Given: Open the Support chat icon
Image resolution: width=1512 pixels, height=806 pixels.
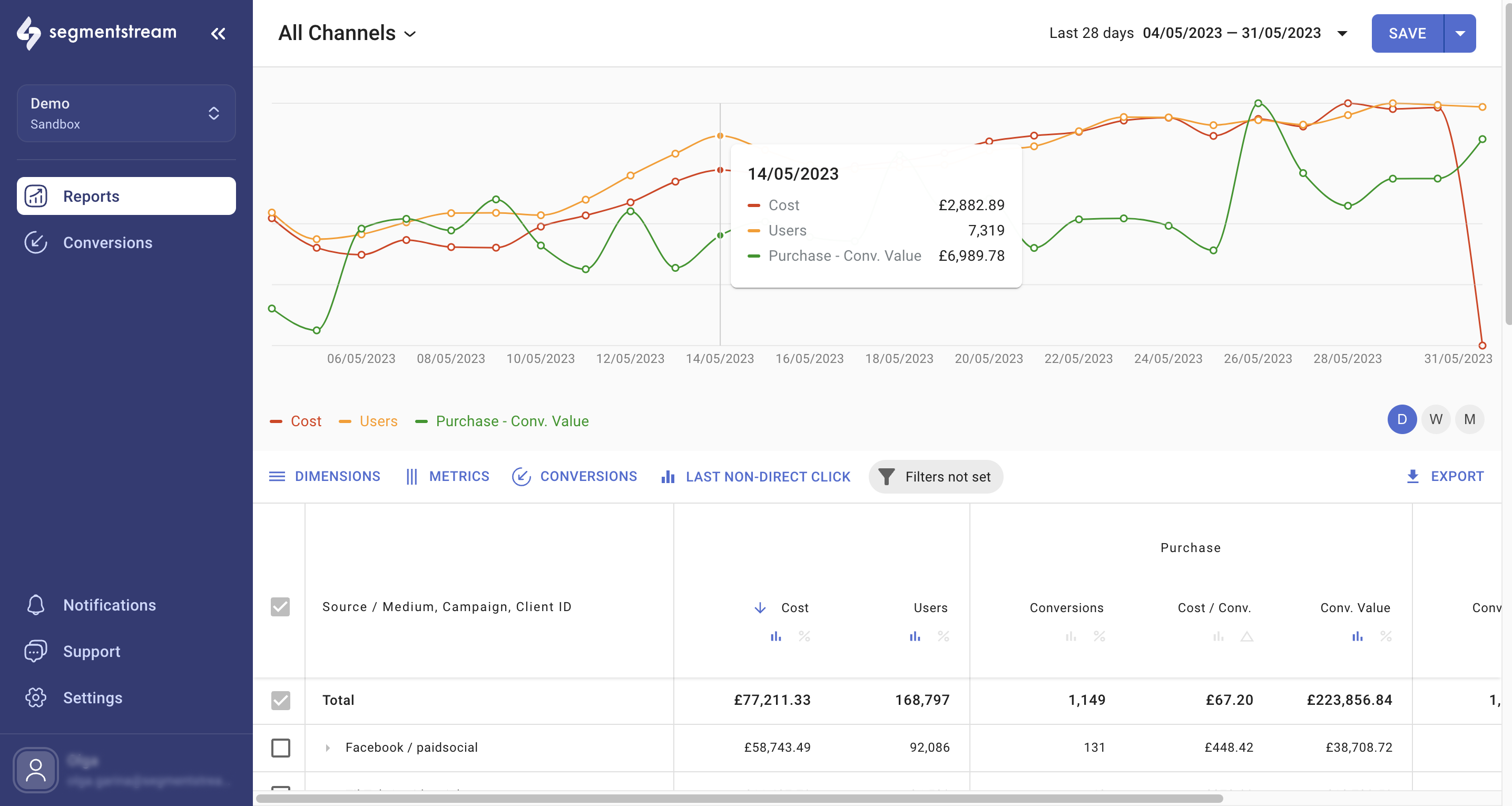Looking at the screenshot, I should [x=35, y=652].
